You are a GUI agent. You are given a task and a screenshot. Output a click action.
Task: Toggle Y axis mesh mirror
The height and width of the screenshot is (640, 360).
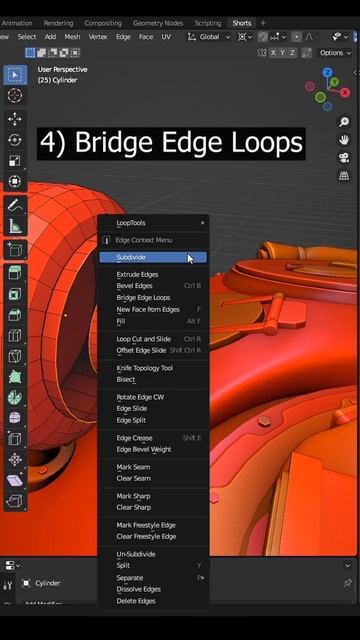[282, 53]
